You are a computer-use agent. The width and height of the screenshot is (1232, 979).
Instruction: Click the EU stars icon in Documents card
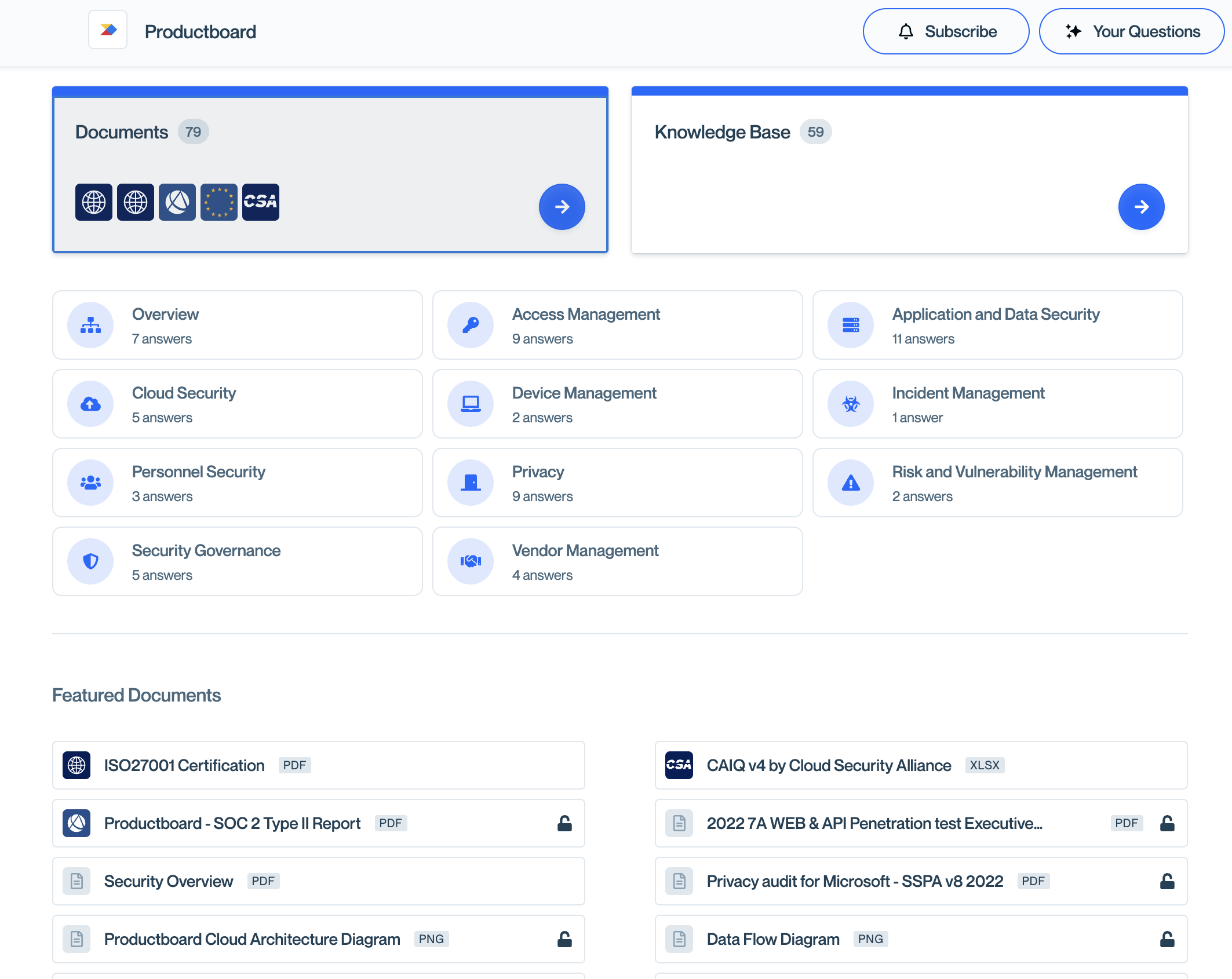point(219,202)
